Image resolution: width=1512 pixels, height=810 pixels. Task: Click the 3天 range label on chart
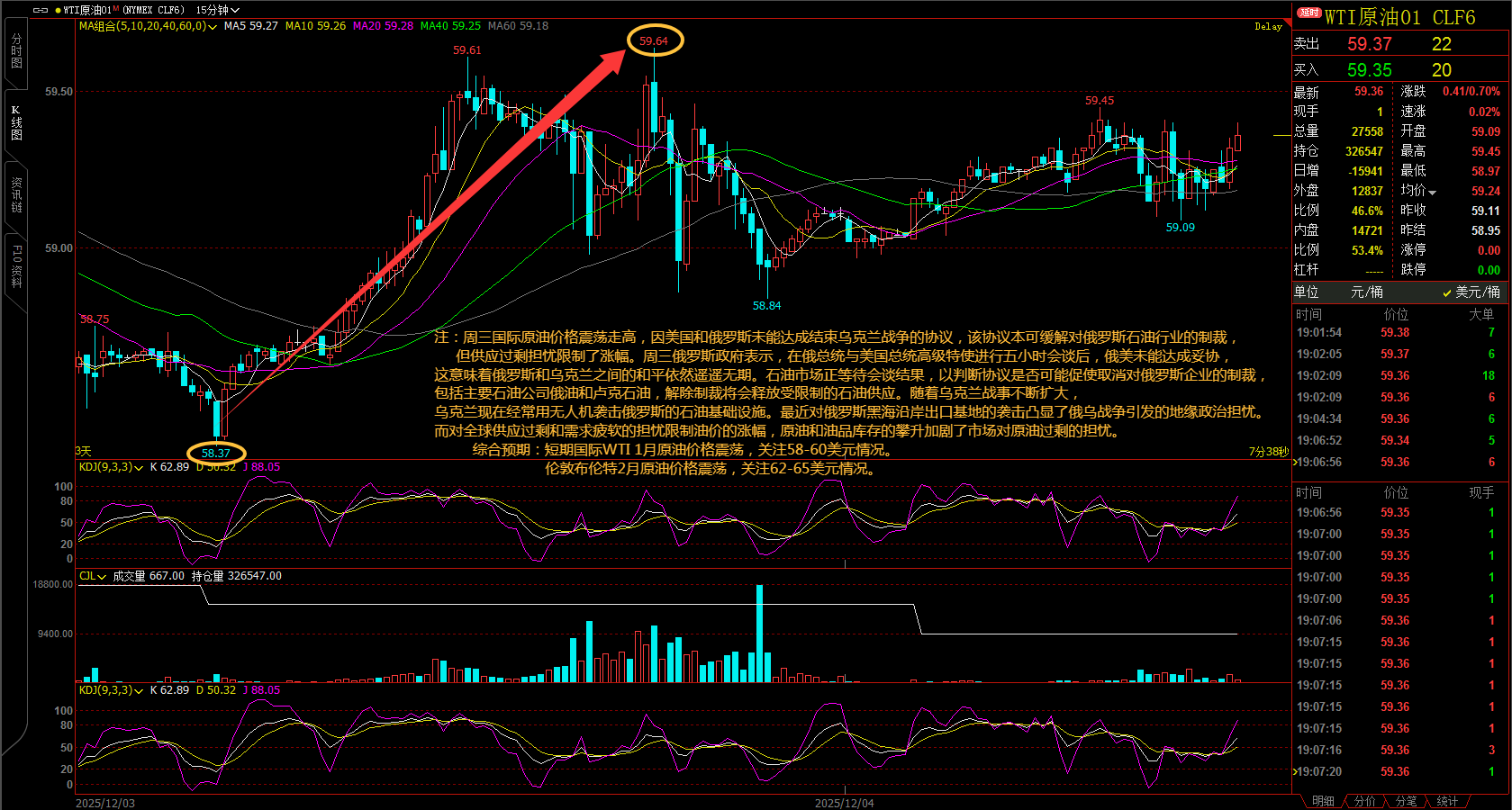pyautogui.click(x=84, y=451)
